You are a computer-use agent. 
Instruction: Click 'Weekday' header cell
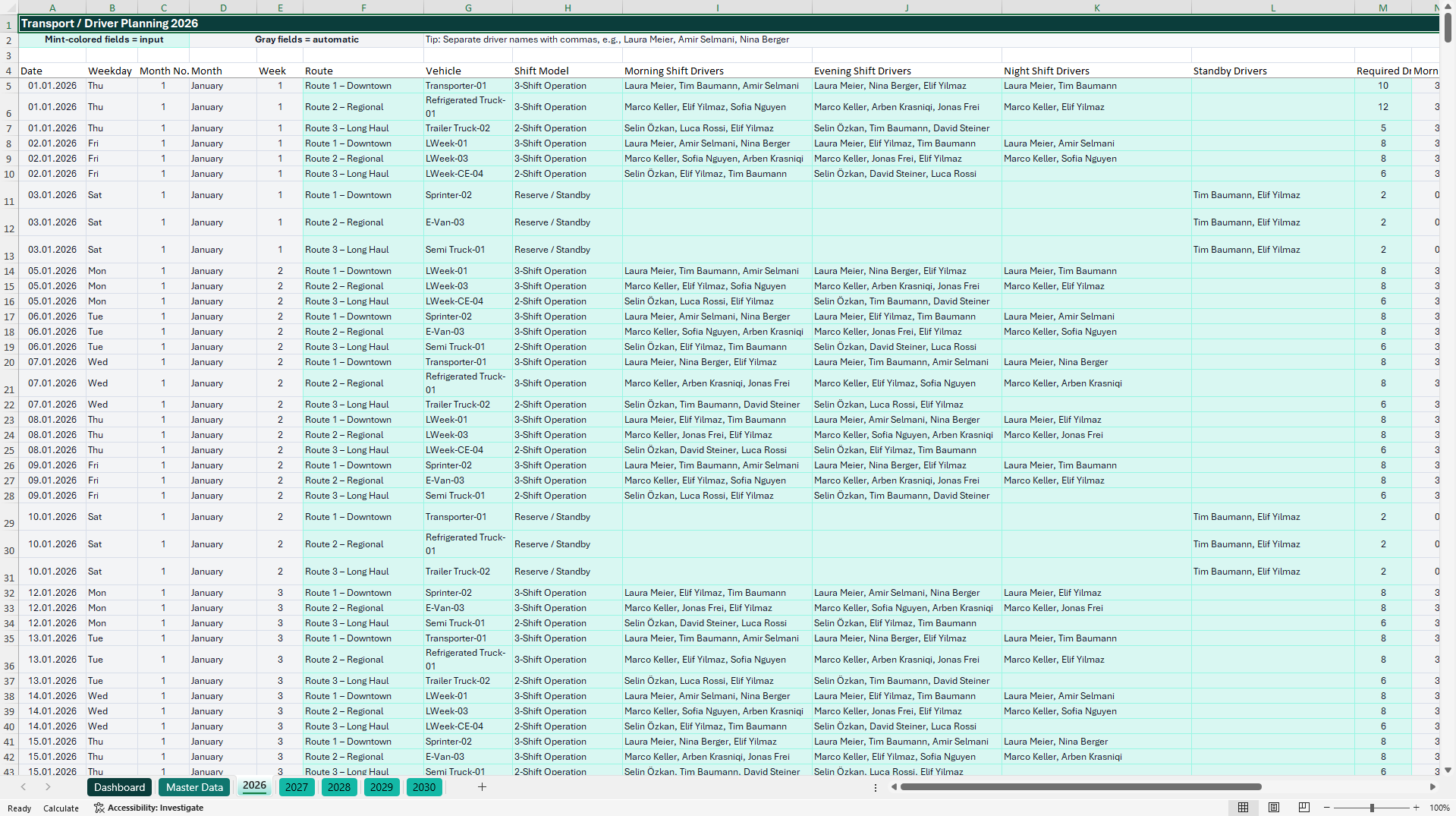coord(112,71)
